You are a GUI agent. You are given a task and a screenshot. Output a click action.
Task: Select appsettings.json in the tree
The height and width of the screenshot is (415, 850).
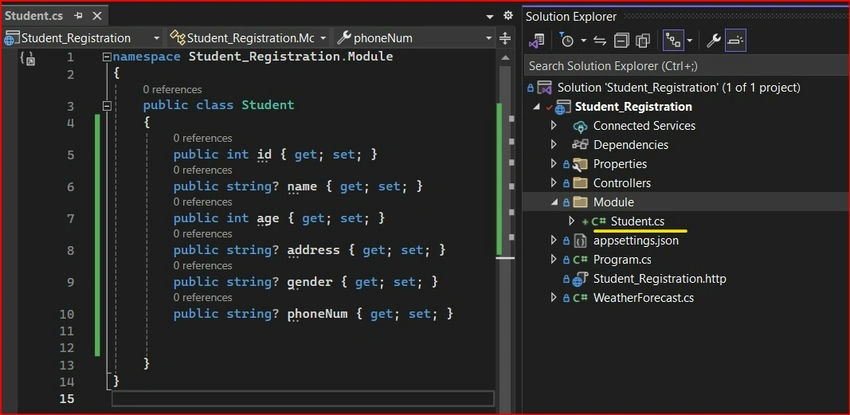636,240
